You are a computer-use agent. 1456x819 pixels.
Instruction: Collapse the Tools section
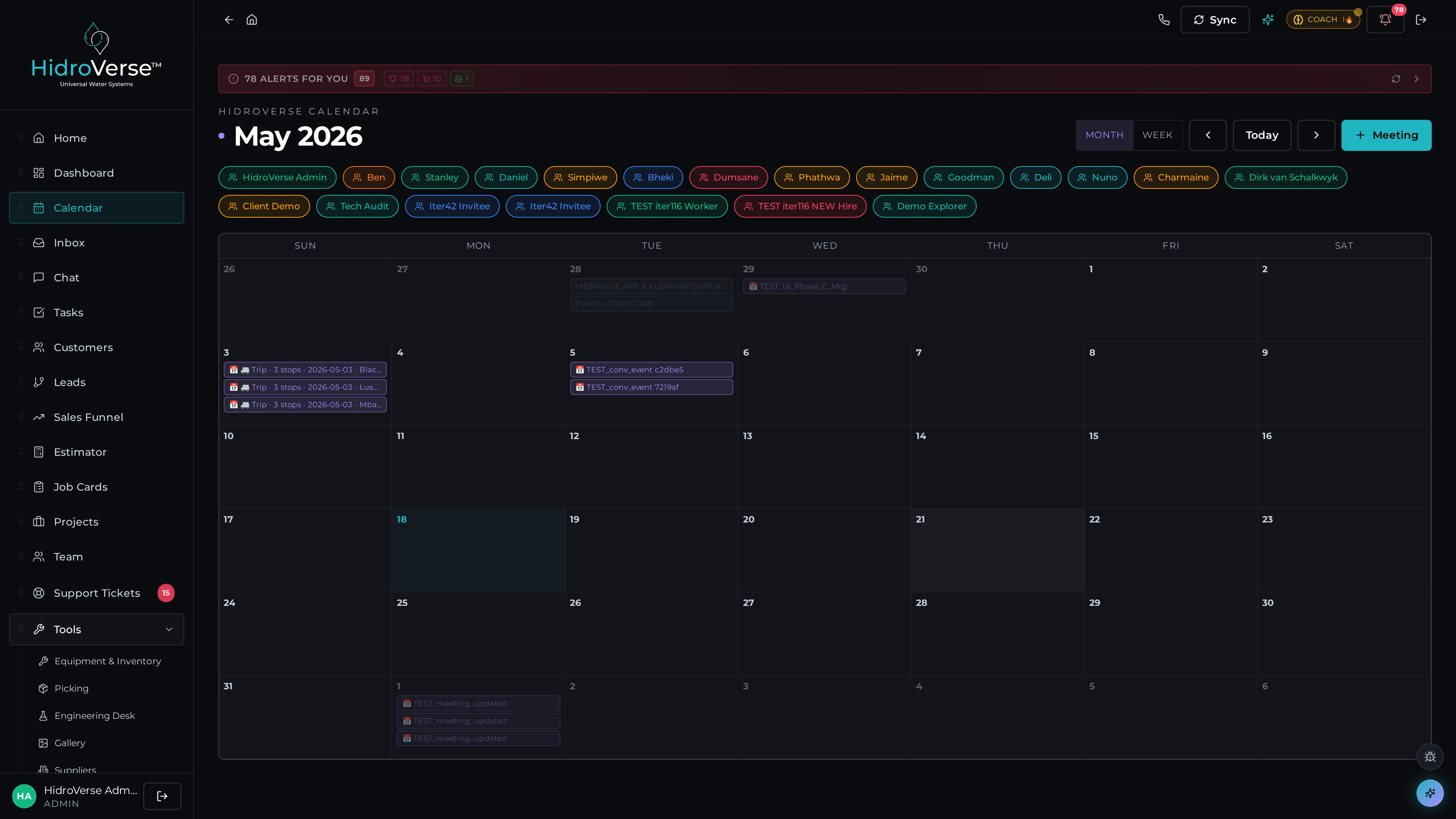point(97,630)
